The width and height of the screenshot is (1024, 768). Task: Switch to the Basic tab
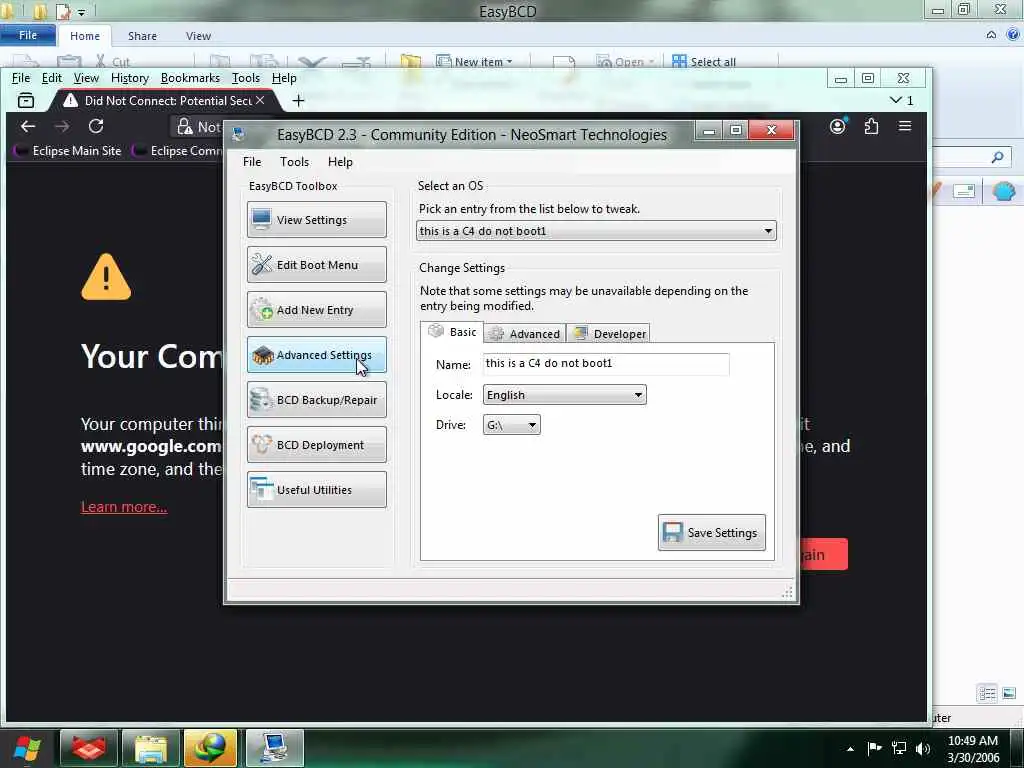(452, 332)
